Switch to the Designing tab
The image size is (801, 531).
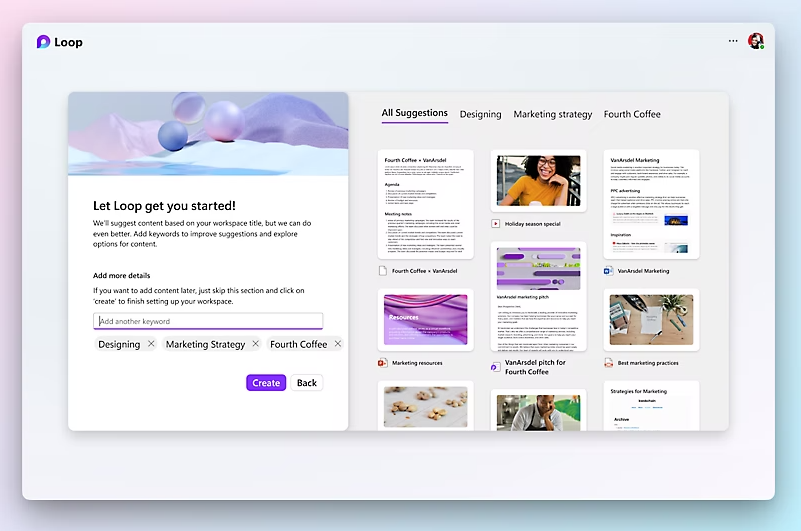(481, 114)
